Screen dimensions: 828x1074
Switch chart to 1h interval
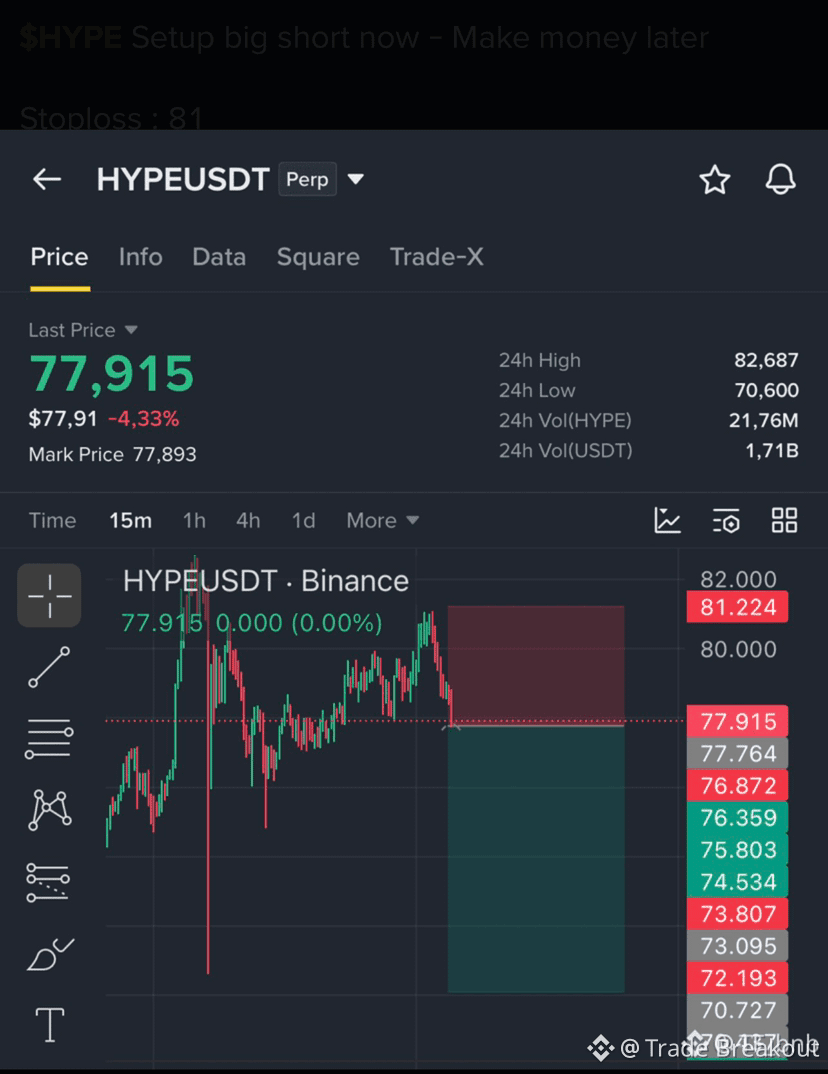tap(195, 521)
